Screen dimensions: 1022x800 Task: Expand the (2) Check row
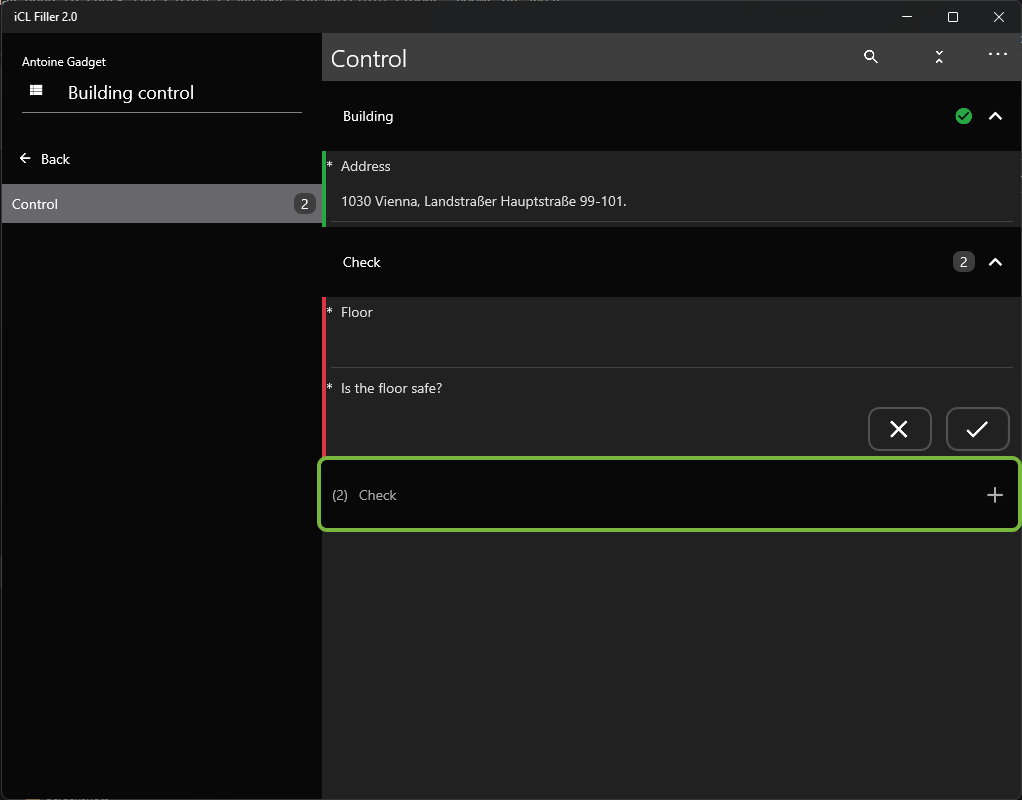[669, 495]
